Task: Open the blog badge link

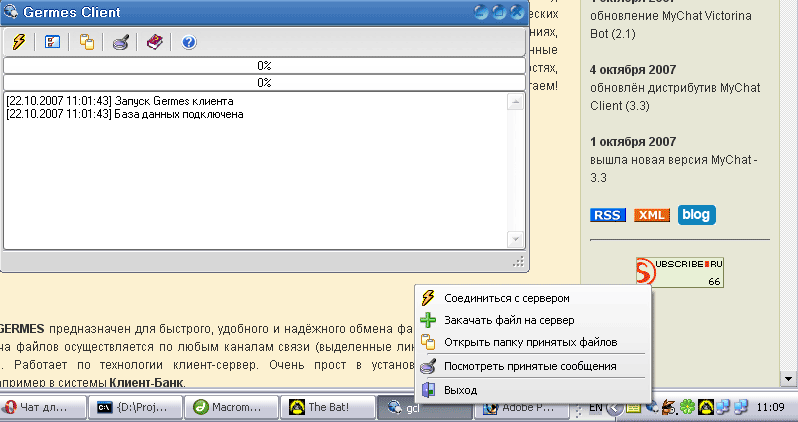Action: (x=696, y=215)
